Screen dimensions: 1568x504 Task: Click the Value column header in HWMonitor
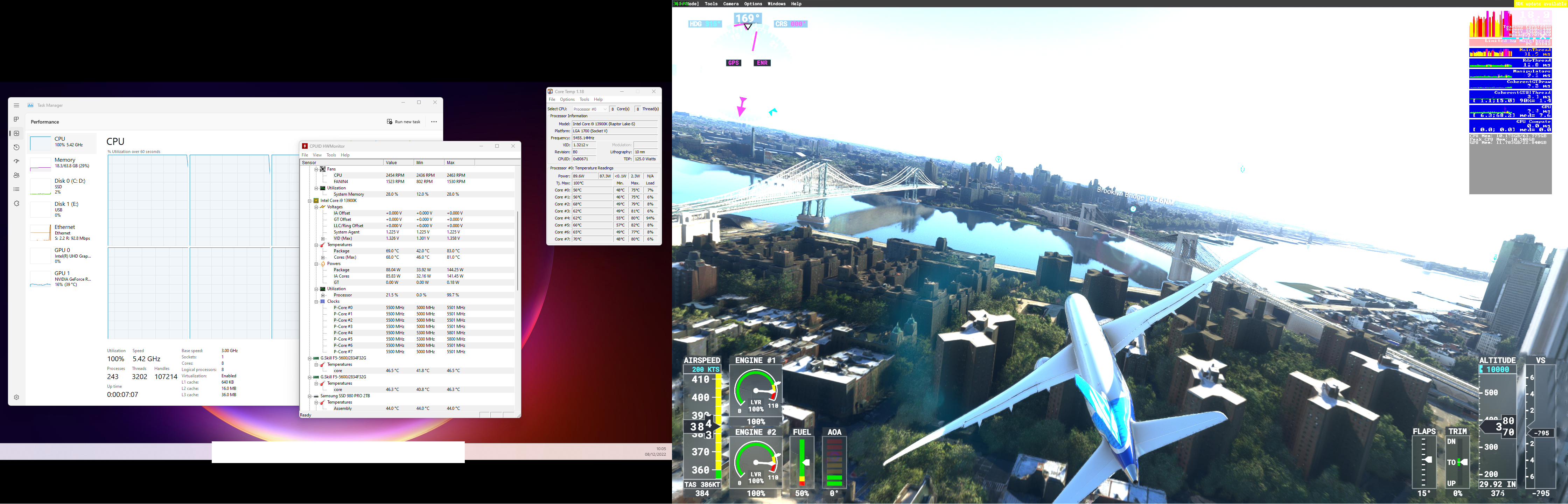click(398, 162)
